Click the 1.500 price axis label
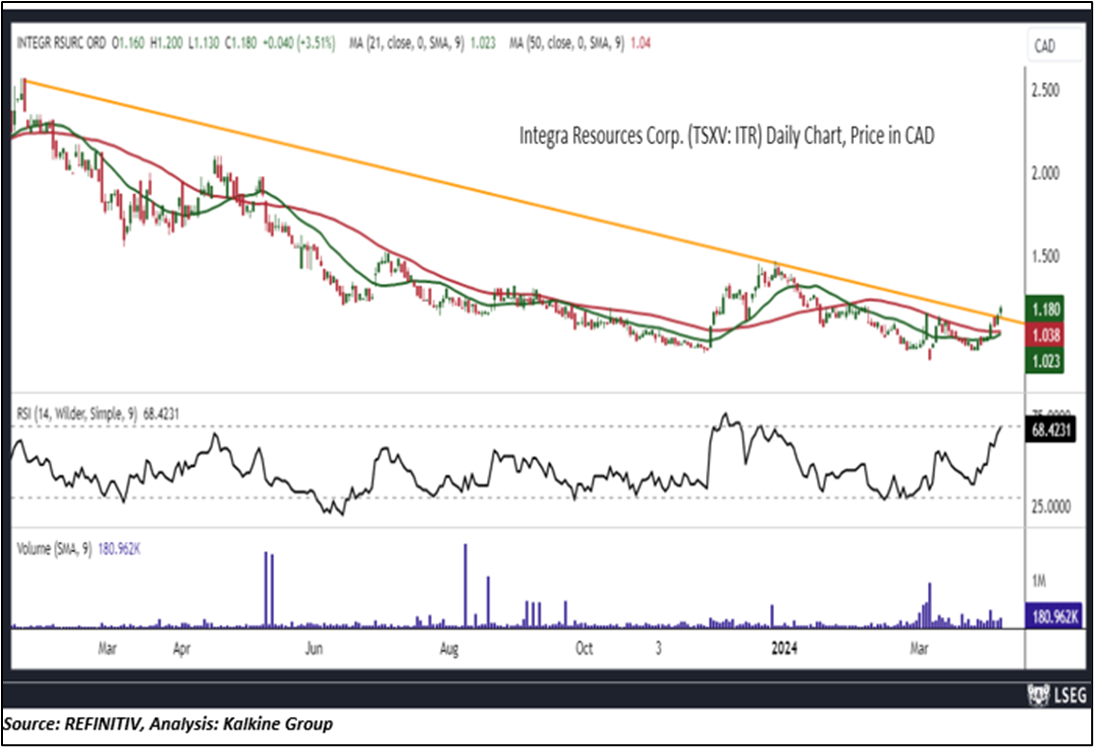 click(1045, 256)
